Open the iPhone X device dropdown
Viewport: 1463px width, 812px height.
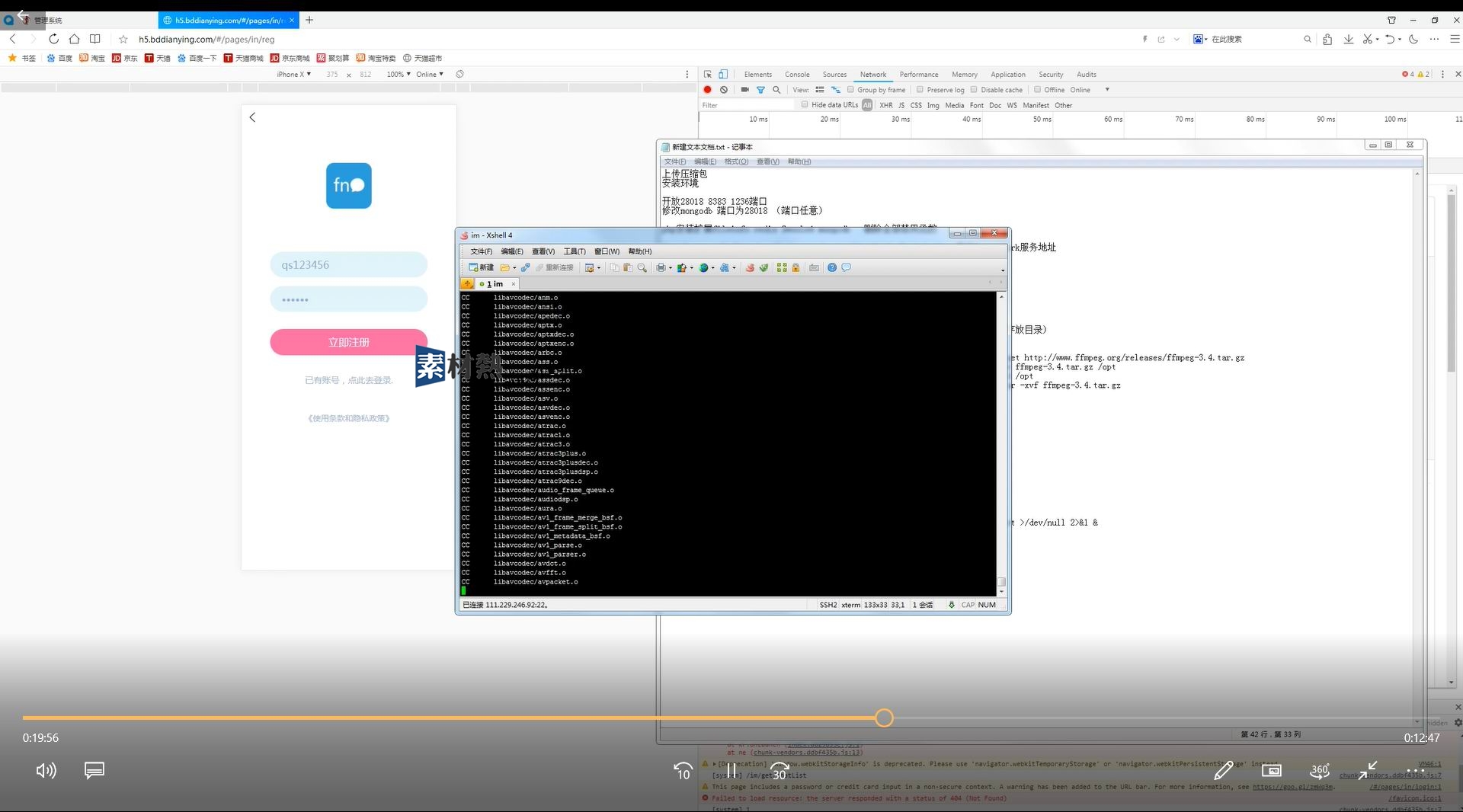tap(293, 75)
